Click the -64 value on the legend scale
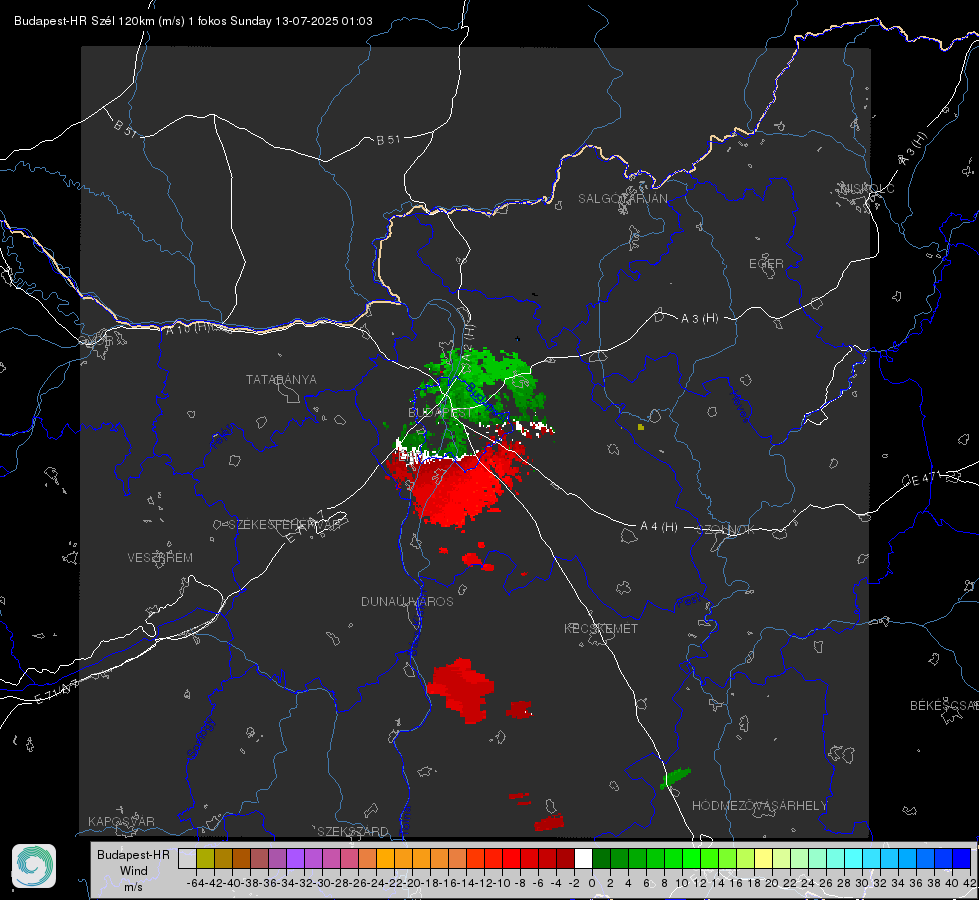979x900 pixels. click(x=196, y=883)
